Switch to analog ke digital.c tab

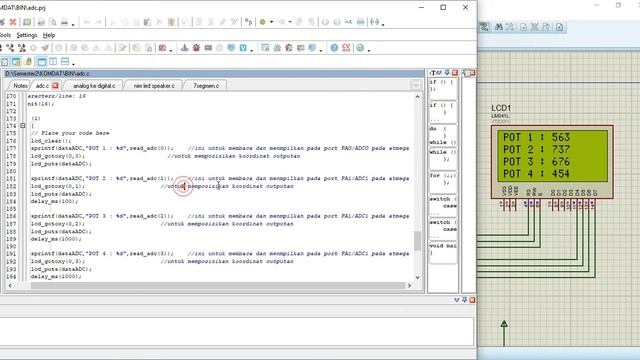coord(94,86)
